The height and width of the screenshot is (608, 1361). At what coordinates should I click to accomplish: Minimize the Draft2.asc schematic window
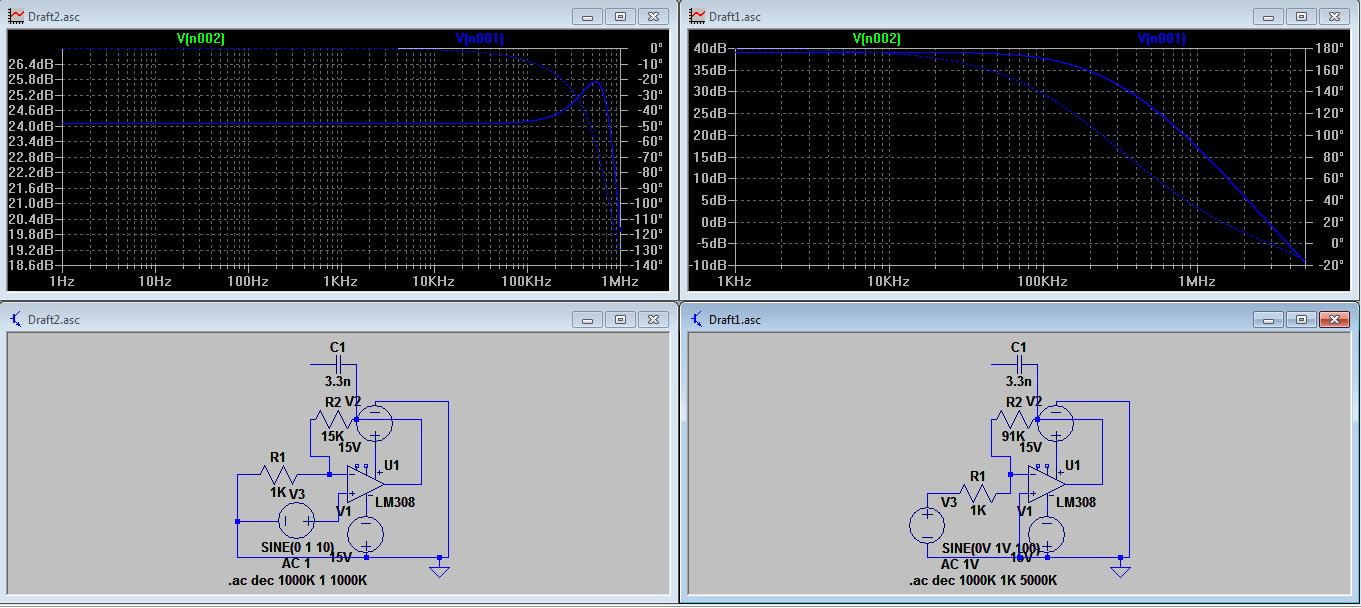[x=586, y=319]
